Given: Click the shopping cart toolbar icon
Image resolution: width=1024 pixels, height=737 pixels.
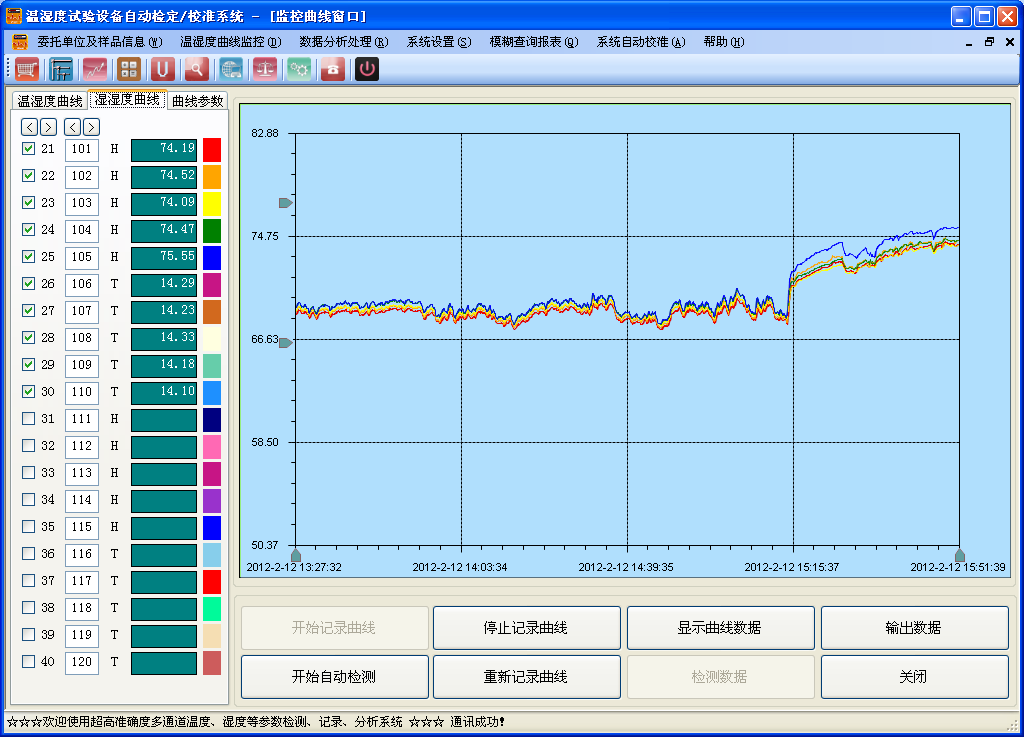Looking at the screenshot, I should (27, 69).
